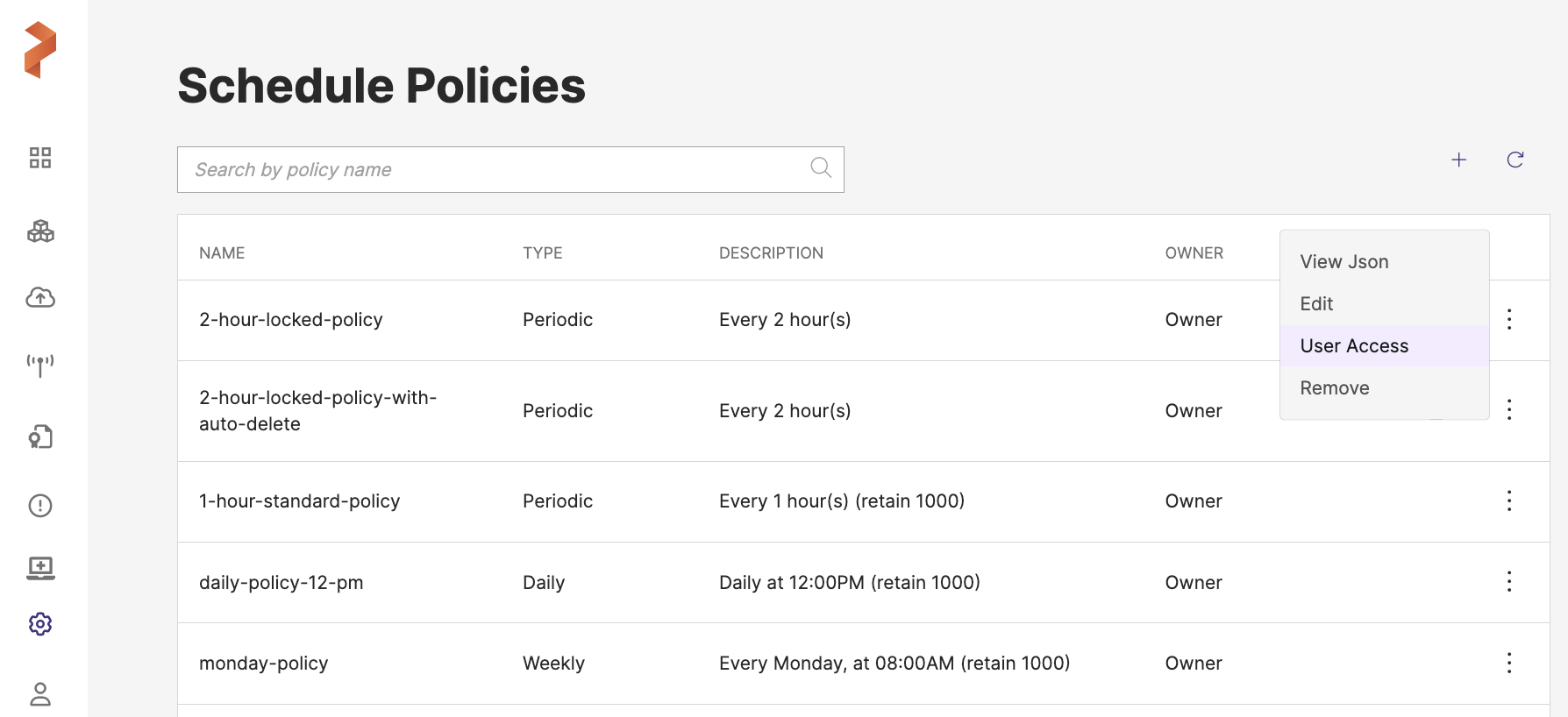The height and width of the screenshot is (717, 1568).
Task: Choose Remove from the context menu
Action: pos(1334,388)
